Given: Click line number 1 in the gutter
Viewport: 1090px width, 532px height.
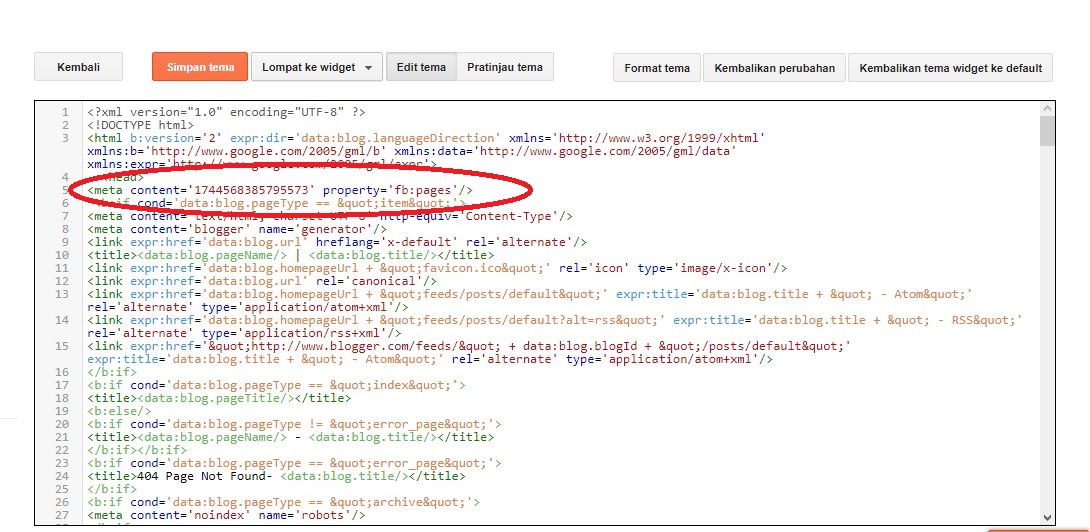Looking at the screenshot, I should [x=65, y=112].
